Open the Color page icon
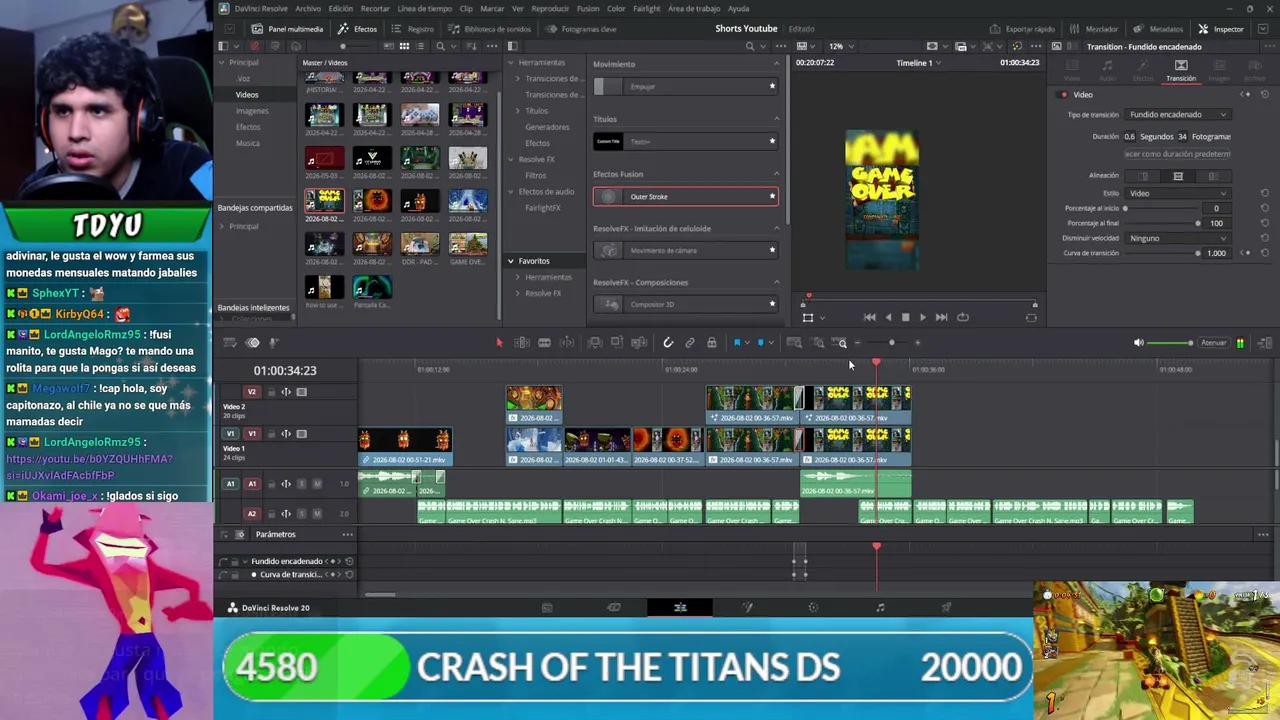1280x720 pixels. click(813, 607)
